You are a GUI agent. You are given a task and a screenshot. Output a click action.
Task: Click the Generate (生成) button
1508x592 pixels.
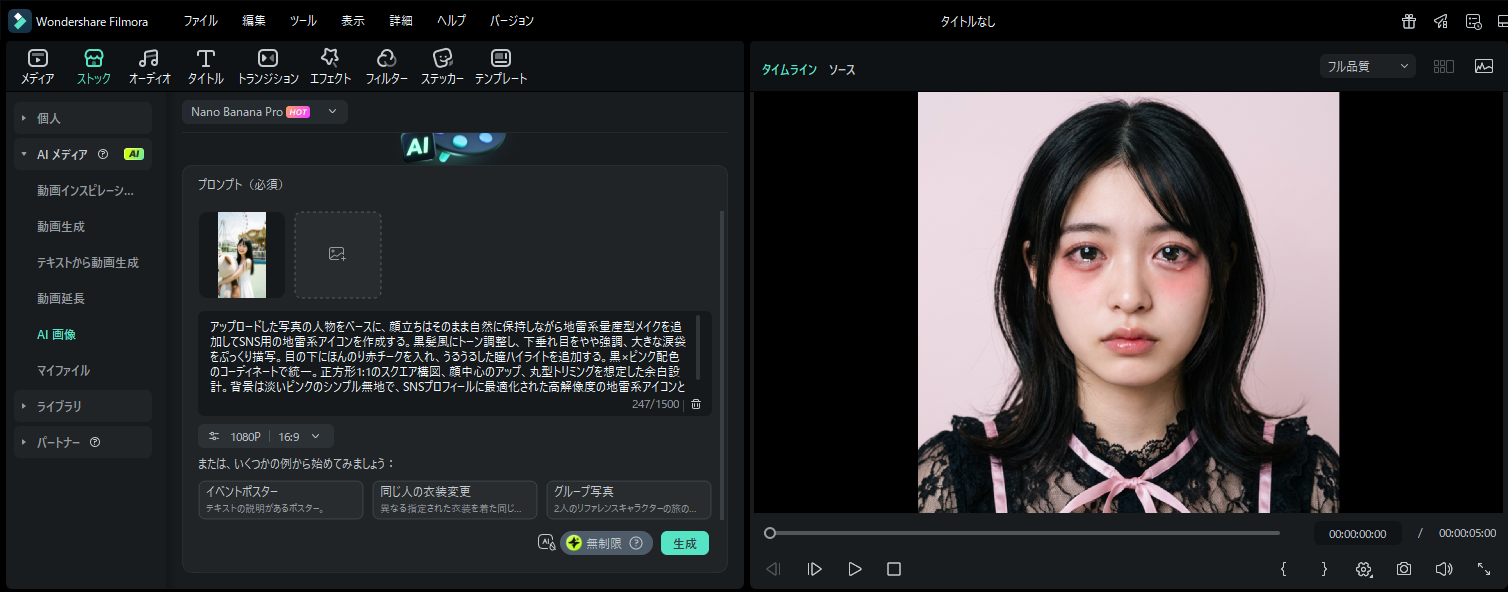tap(684, 543)
